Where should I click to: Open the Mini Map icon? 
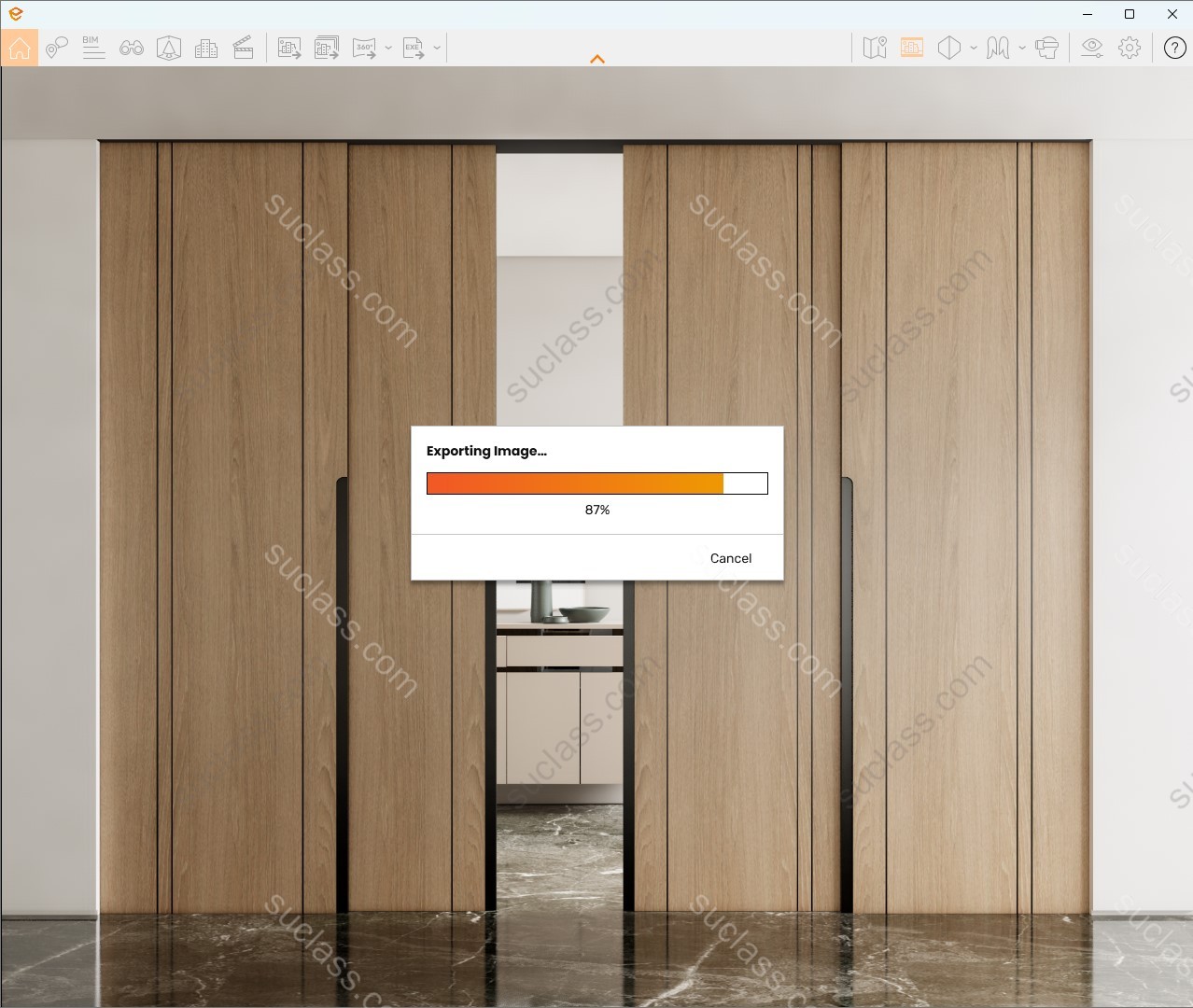tap(875, 48)
